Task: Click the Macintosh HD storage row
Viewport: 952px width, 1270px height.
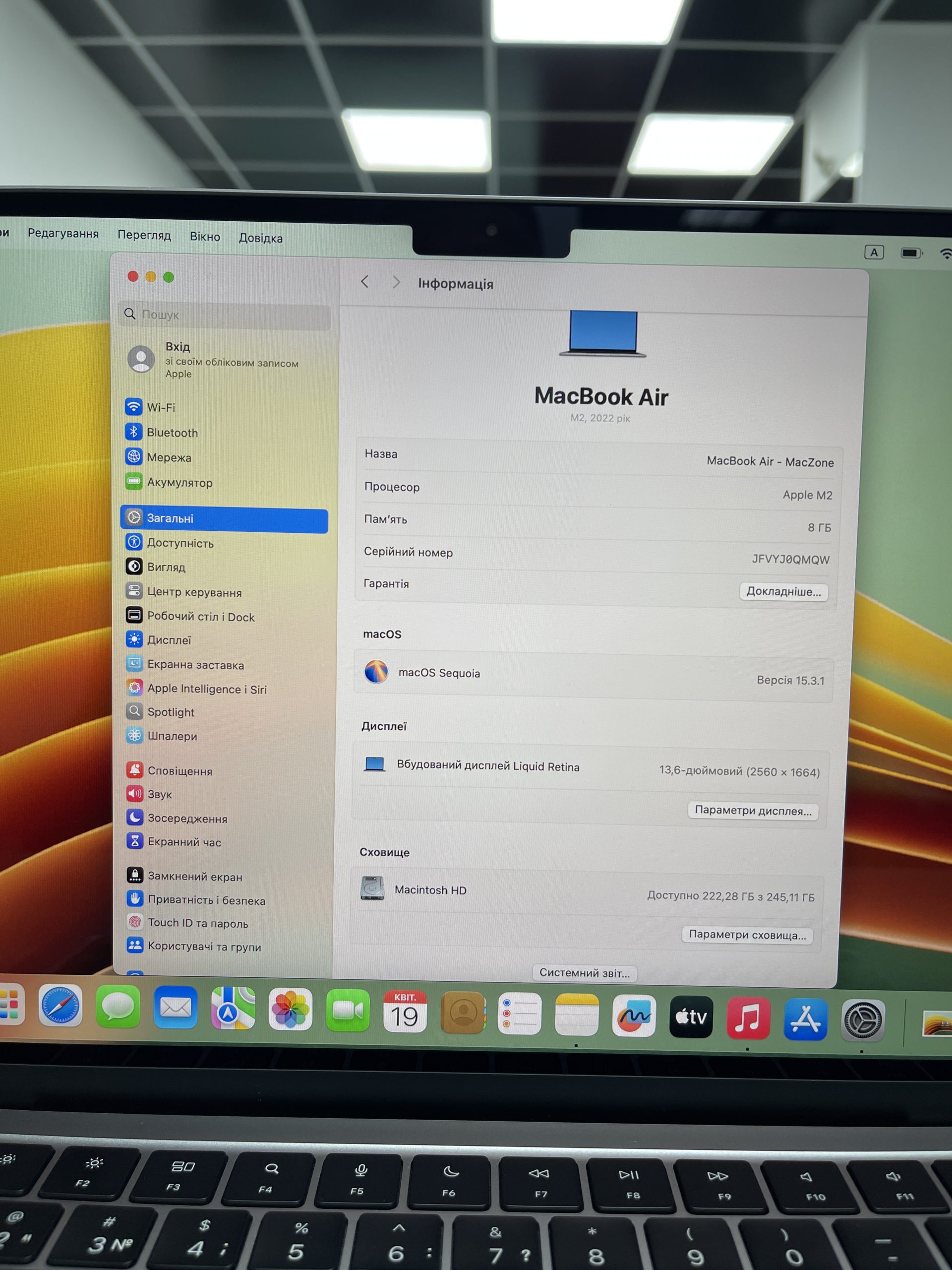Action: [589, 892]
